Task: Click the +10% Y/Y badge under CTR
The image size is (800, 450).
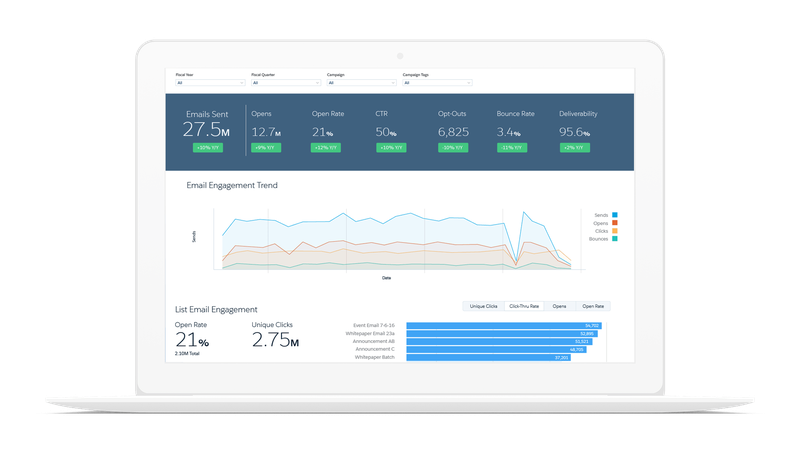Action: (x=391, y=147)
